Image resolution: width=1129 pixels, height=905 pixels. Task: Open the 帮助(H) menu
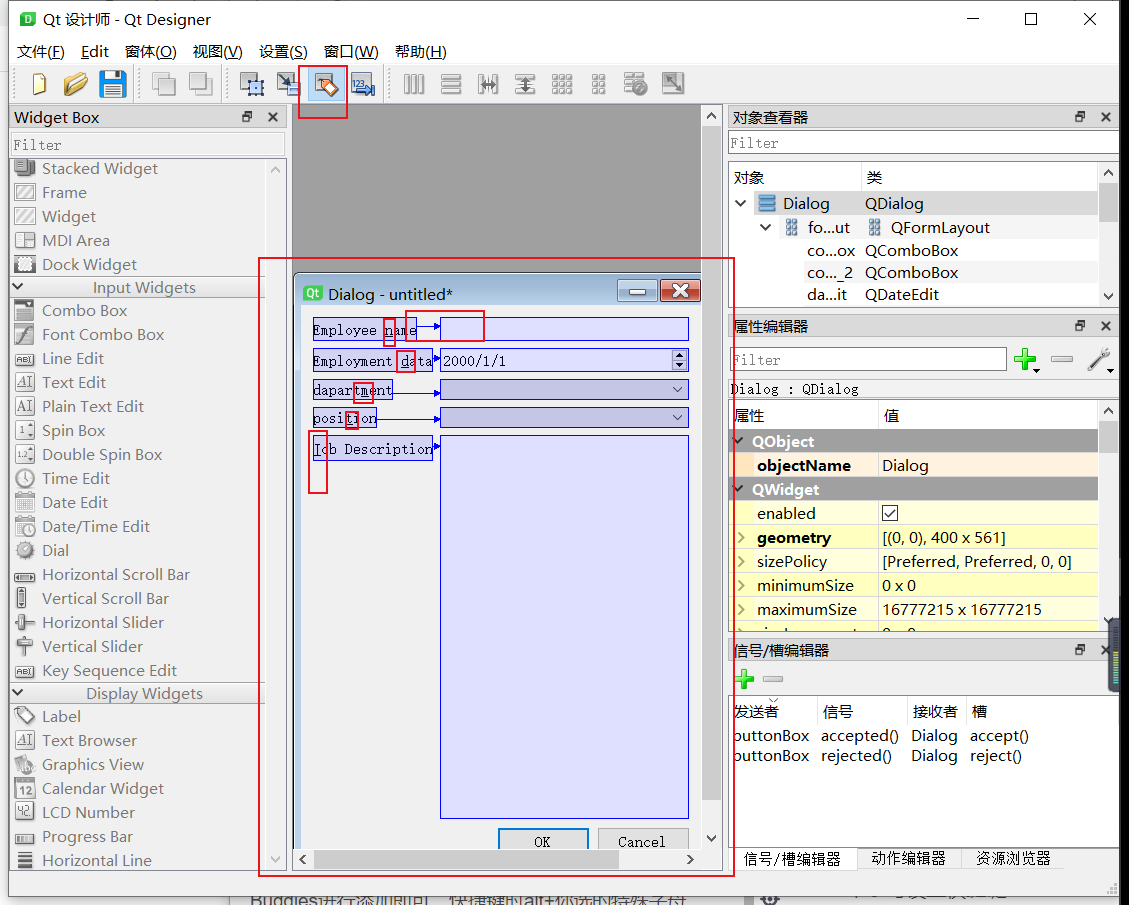click(x=421, y=52)
